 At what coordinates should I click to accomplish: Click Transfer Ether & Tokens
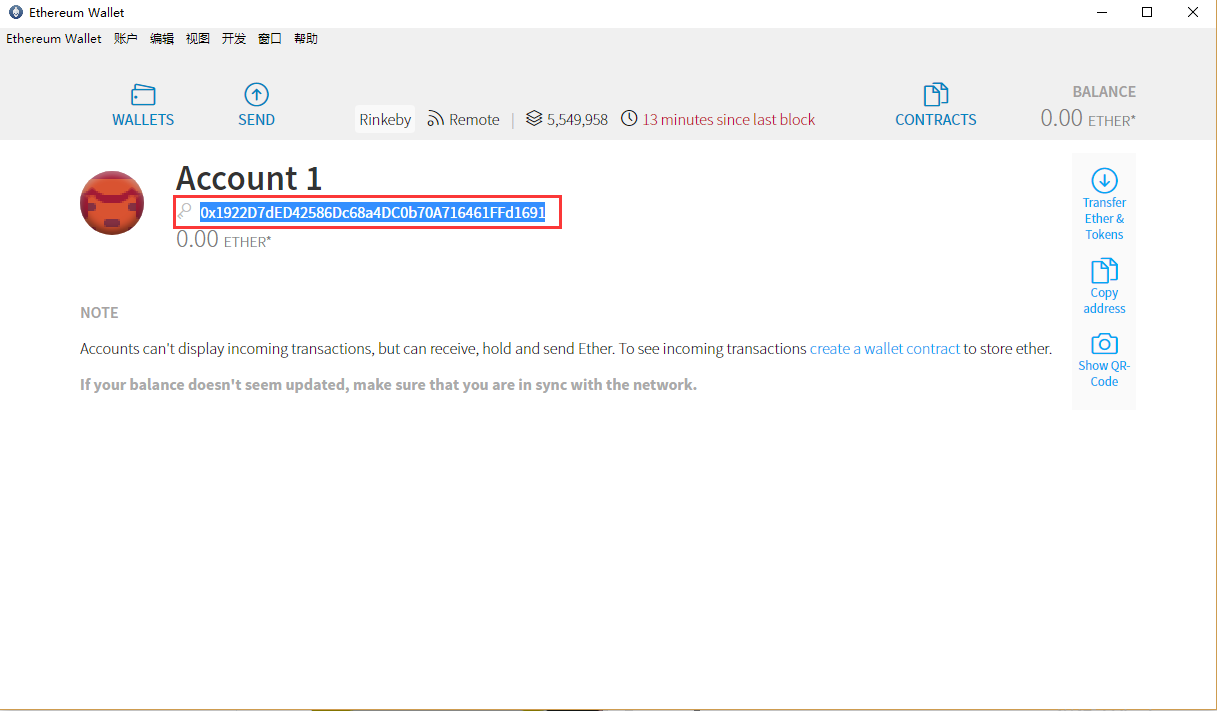coord(1104,205)
